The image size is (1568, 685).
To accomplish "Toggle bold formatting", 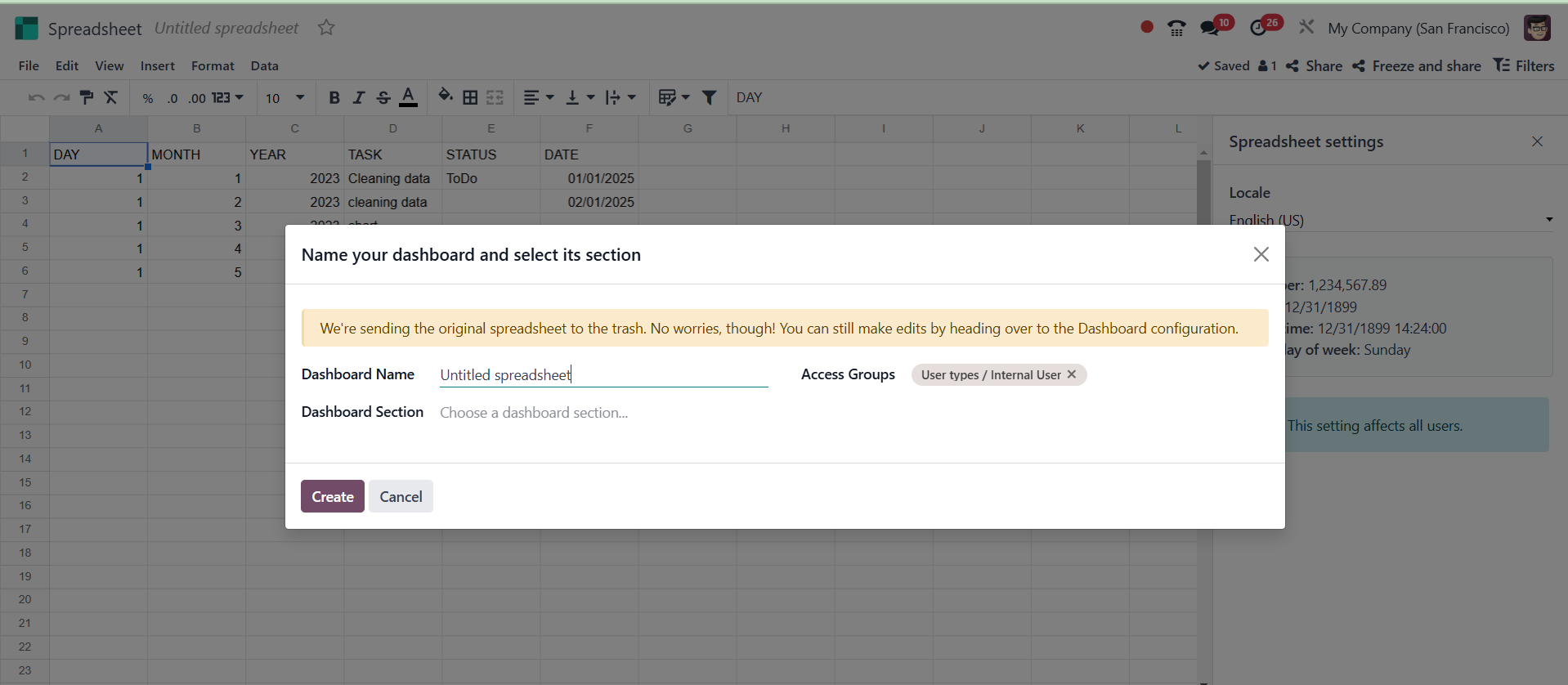I will [334, 98].
